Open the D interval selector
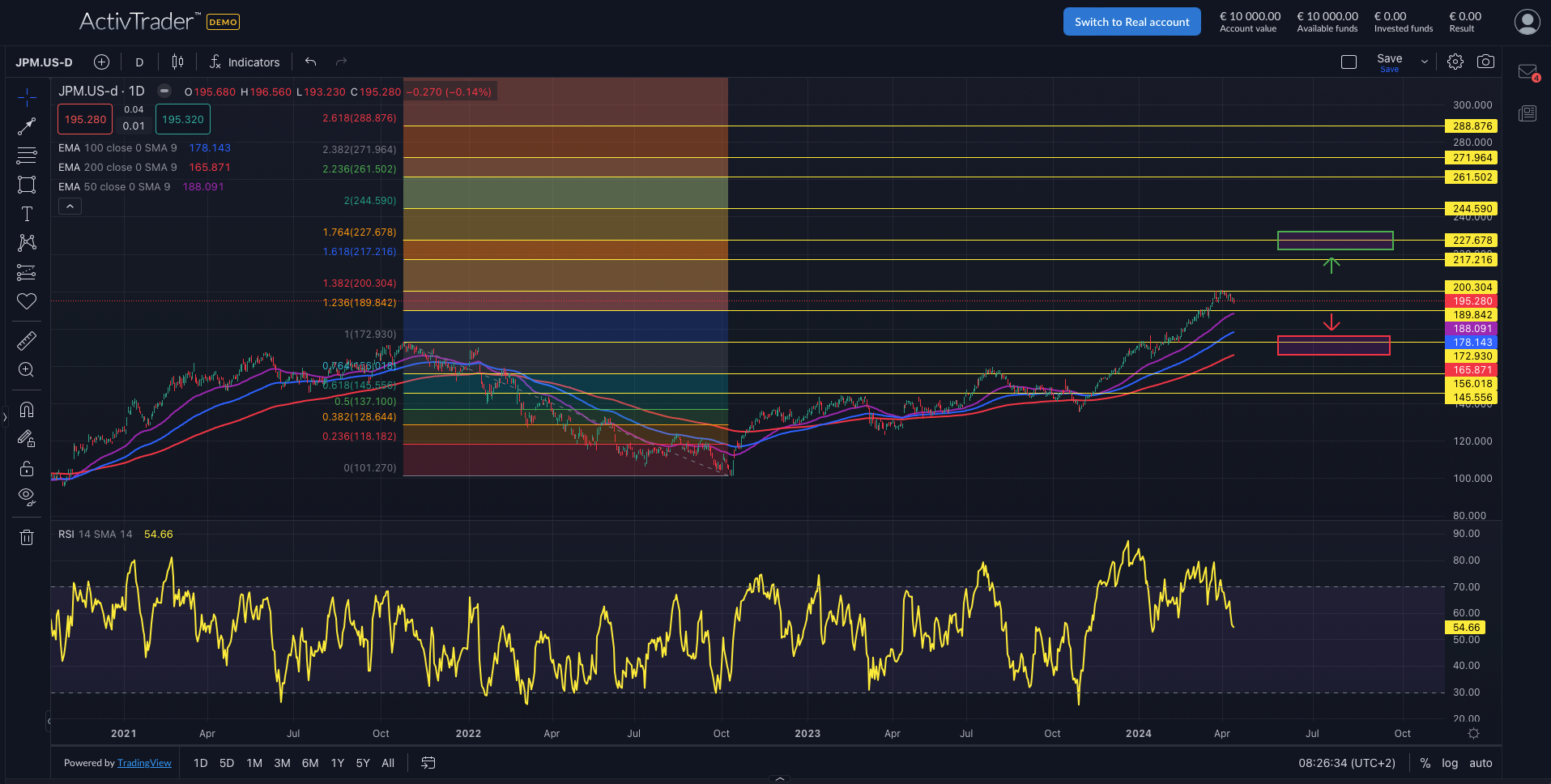 click(x=138, y=62)
